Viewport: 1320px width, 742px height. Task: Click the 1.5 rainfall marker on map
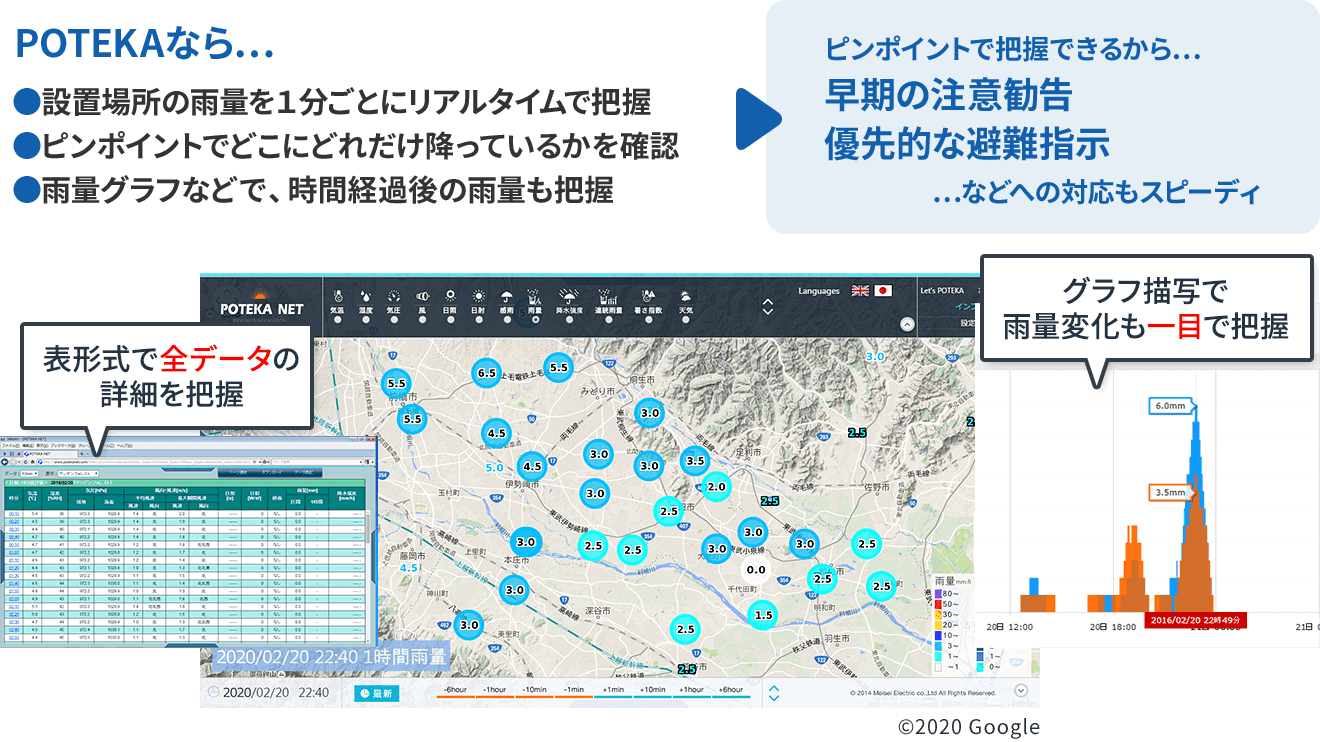click(763, 615)
